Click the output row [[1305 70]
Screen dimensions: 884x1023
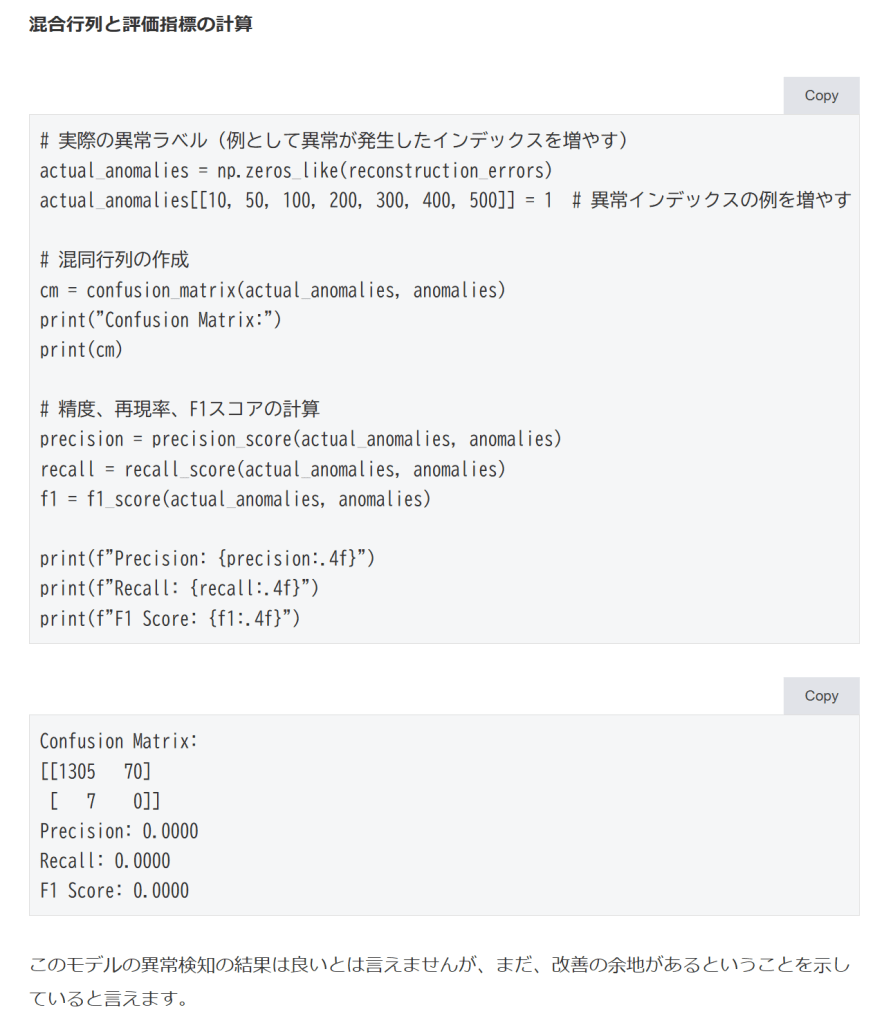click(96, 771)
